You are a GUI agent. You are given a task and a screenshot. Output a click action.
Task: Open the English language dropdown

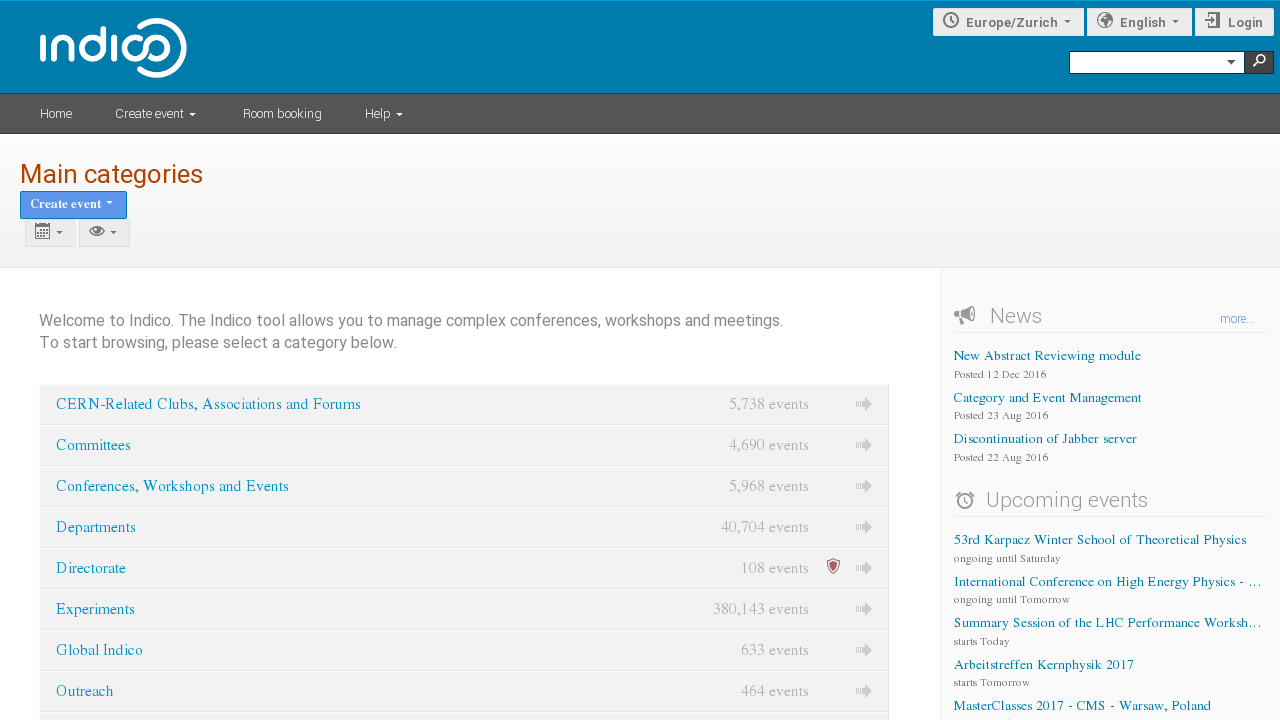pyautogui.click(x=1139, y=22)
